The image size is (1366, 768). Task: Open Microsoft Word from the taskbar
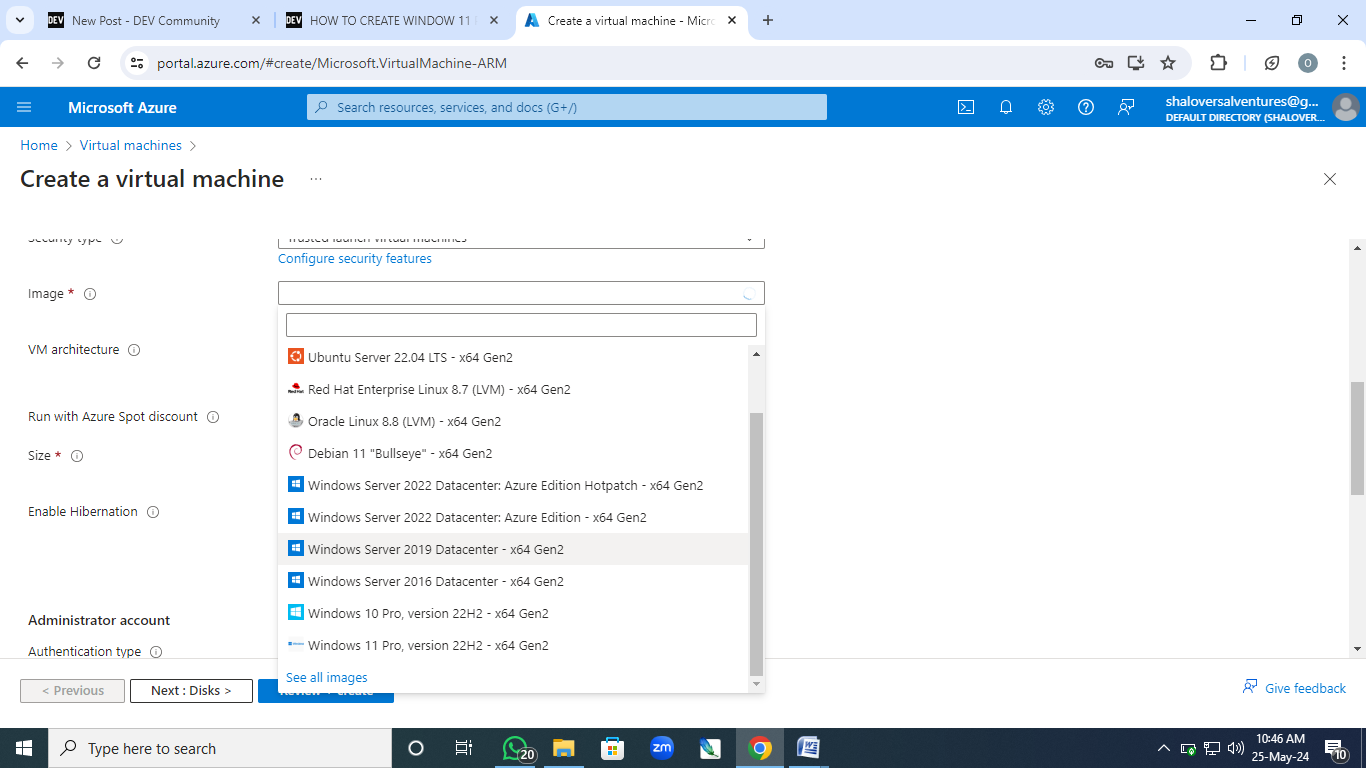click(x=809, y=748)
